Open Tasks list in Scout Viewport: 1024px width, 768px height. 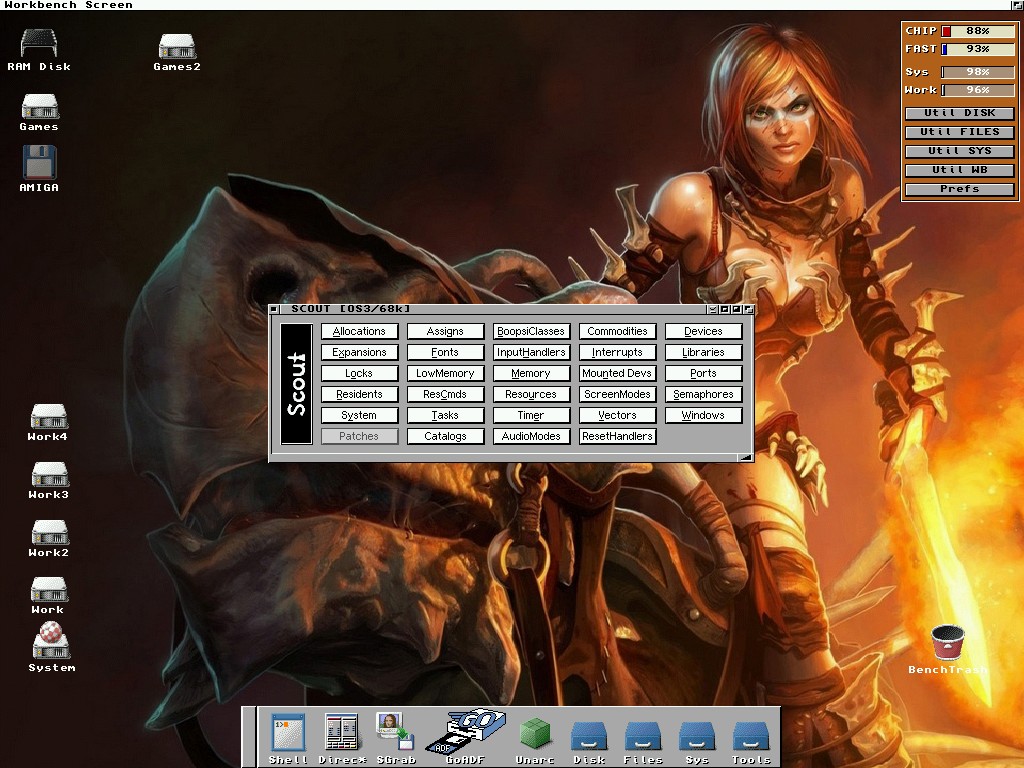click(445, 415)
